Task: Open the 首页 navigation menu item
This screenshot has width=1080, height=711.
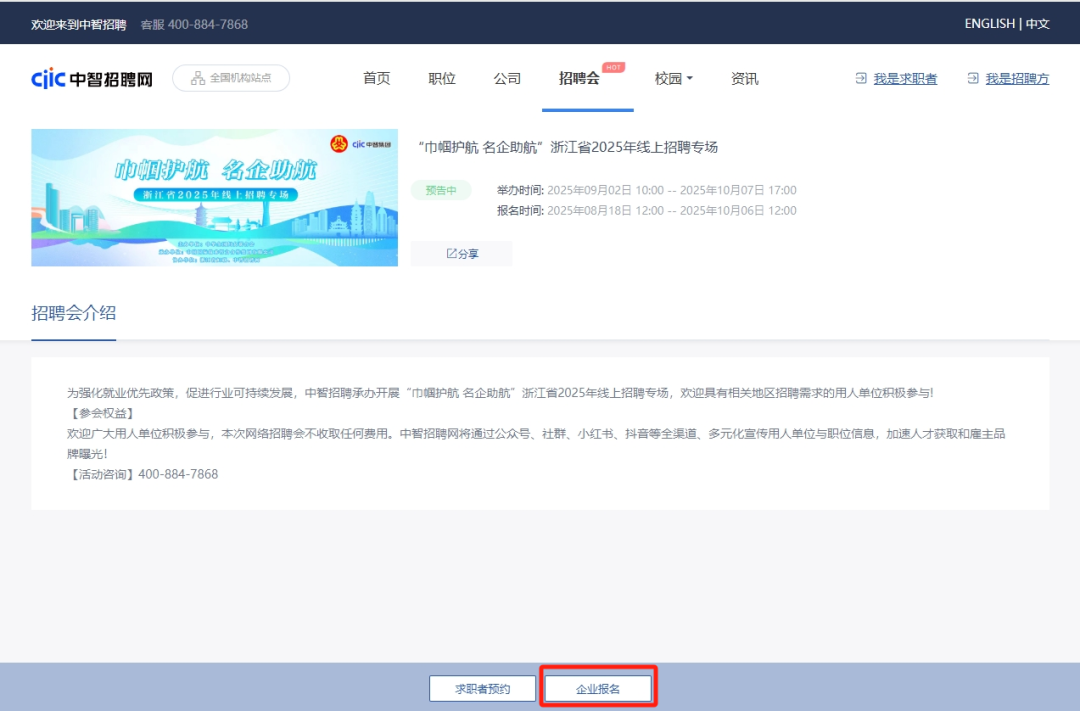Action: pos(377,78)
